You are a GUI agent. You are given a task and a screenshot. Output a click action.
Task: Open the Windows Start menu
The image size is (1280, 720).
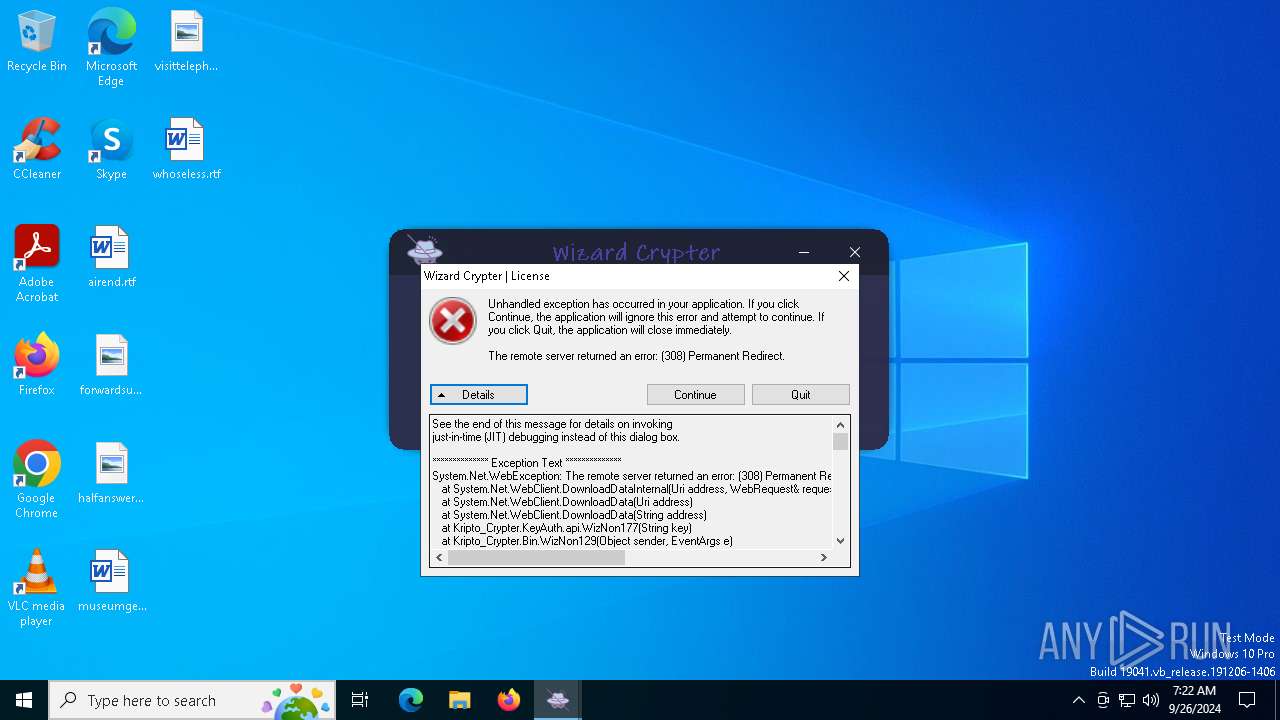[x=24, y=700]
